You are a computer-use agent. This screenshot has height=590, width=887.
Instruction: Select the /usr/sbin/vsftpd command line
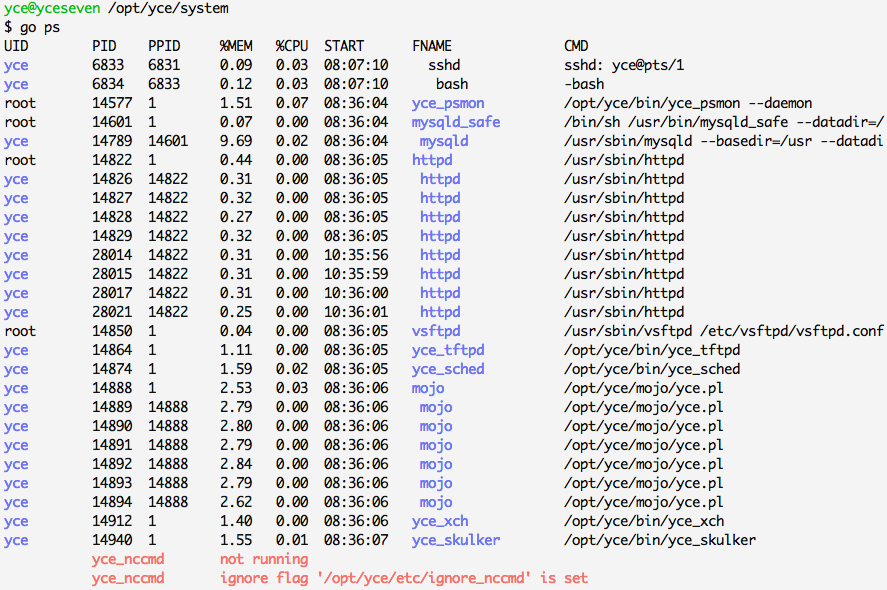(724, 331)
